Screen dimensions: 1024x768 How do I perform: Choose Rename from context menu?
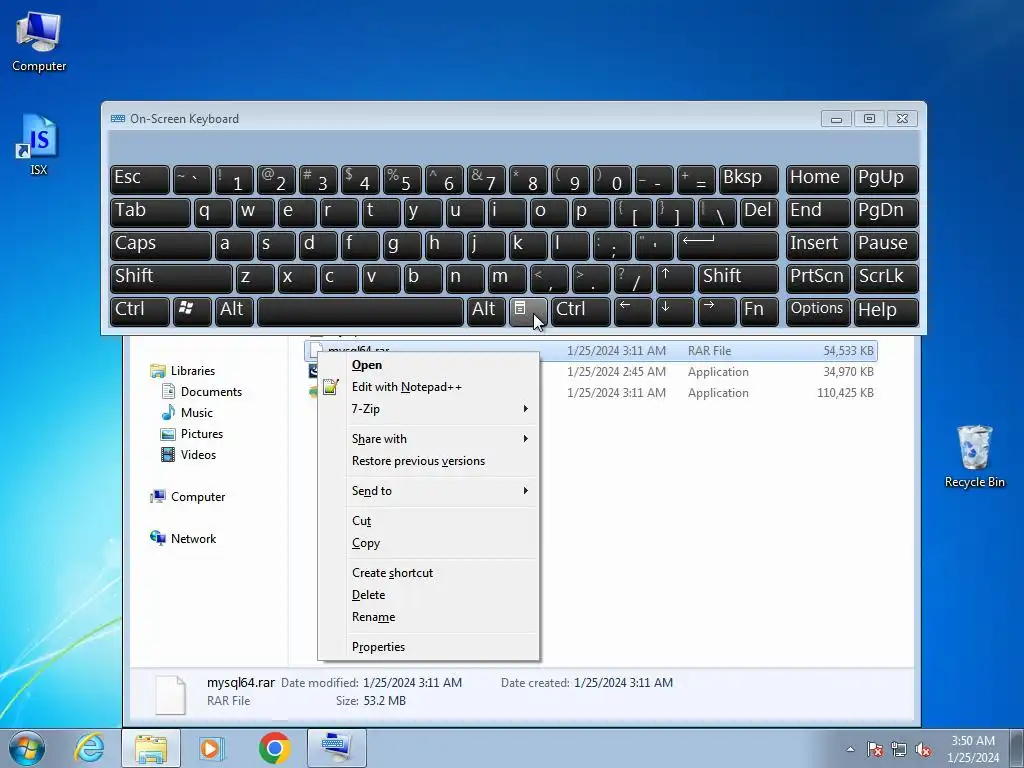pyautogui.click(x=440, y=617)
